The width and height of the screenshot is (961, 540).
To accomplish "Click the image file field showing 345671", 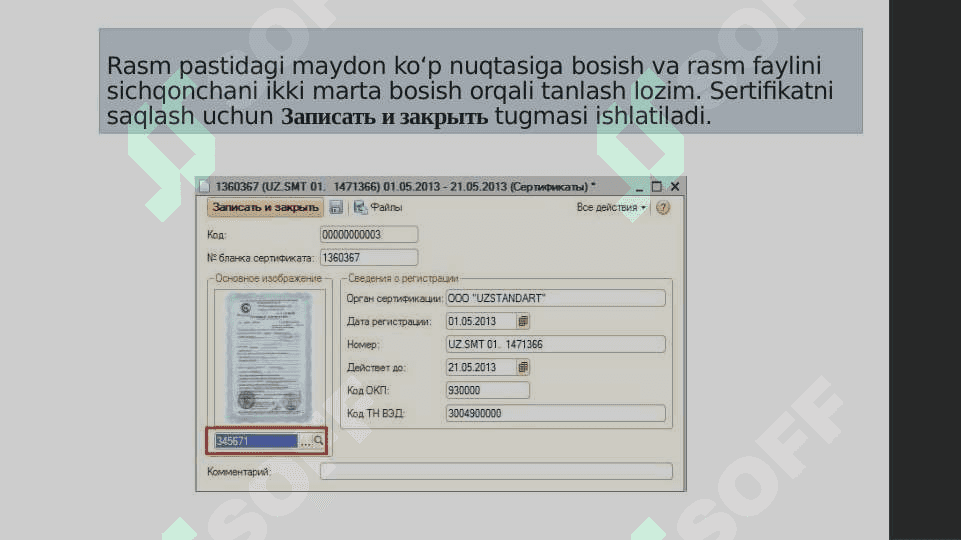I will (256, 441).
